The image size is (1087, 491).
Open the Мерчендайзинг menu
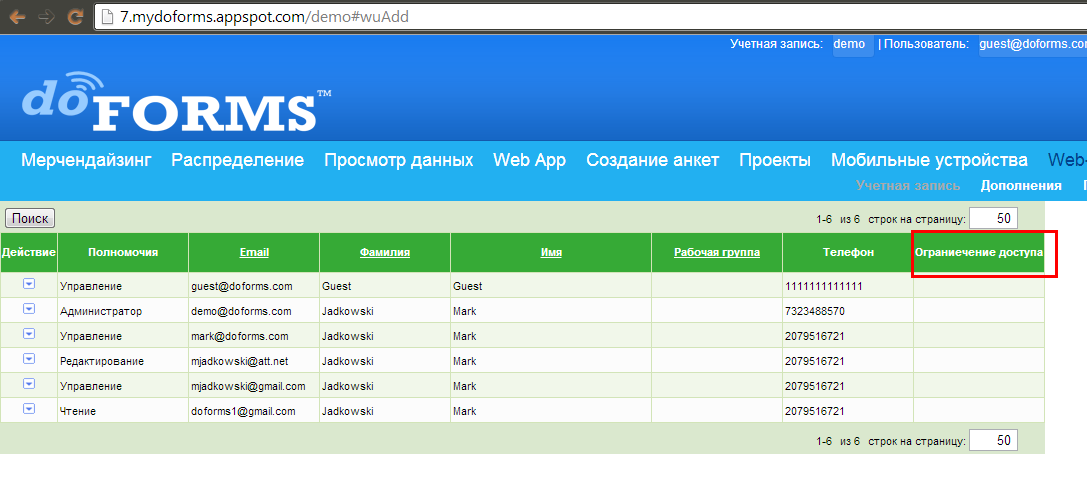point(86,160)
